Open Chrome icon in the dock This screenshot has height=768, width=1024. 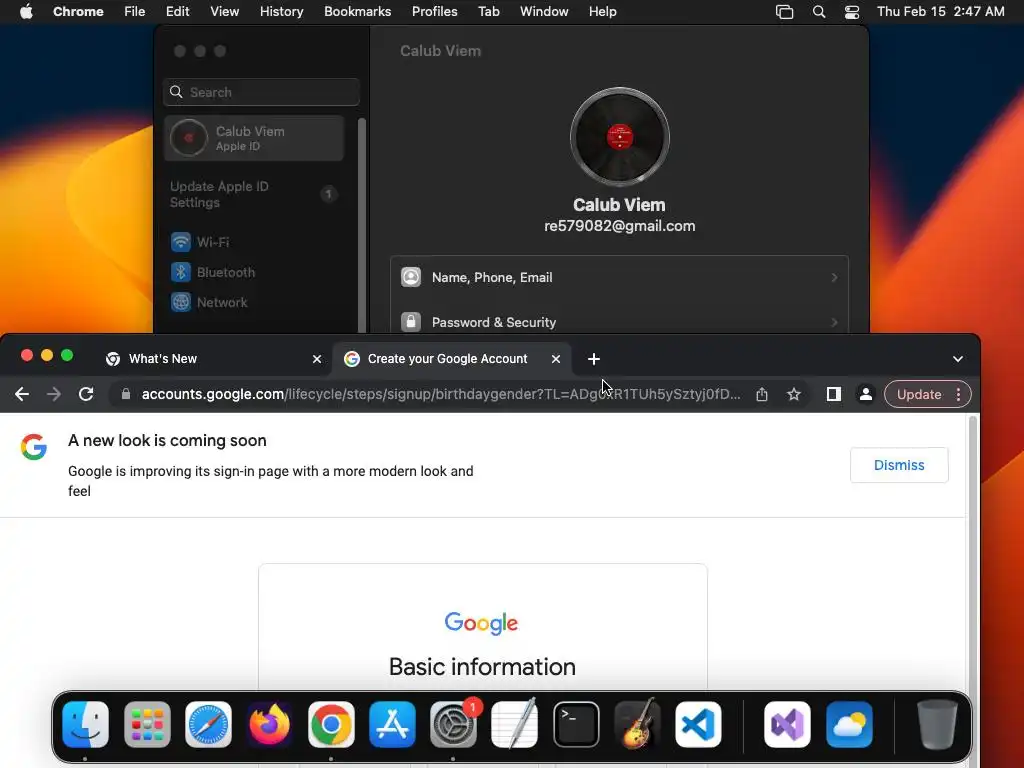click(331, 724)
